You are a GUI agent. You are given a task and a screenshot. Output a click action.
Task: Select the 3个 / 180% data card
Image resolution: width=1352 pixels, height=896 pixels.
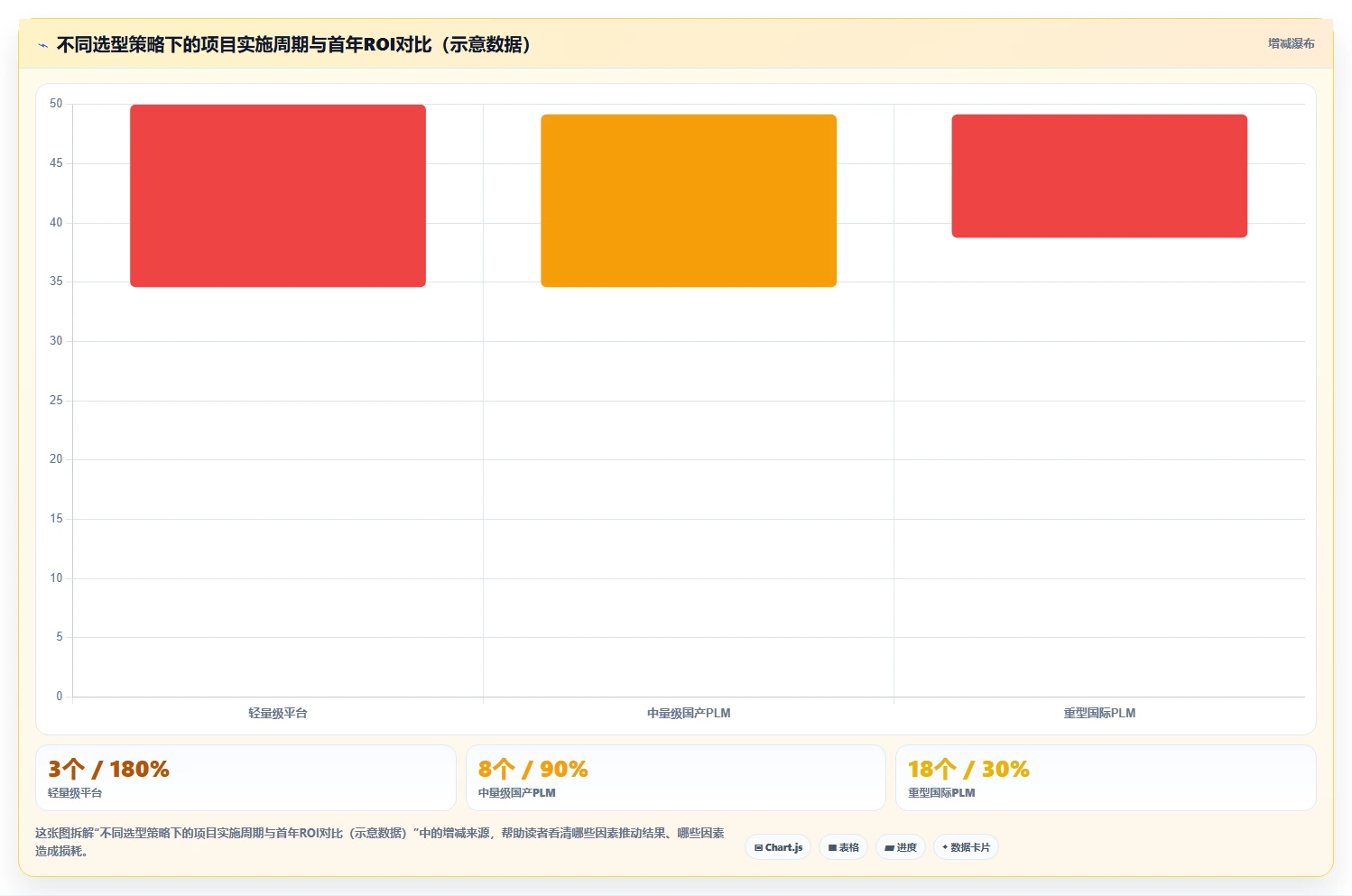tap(245, 778)
